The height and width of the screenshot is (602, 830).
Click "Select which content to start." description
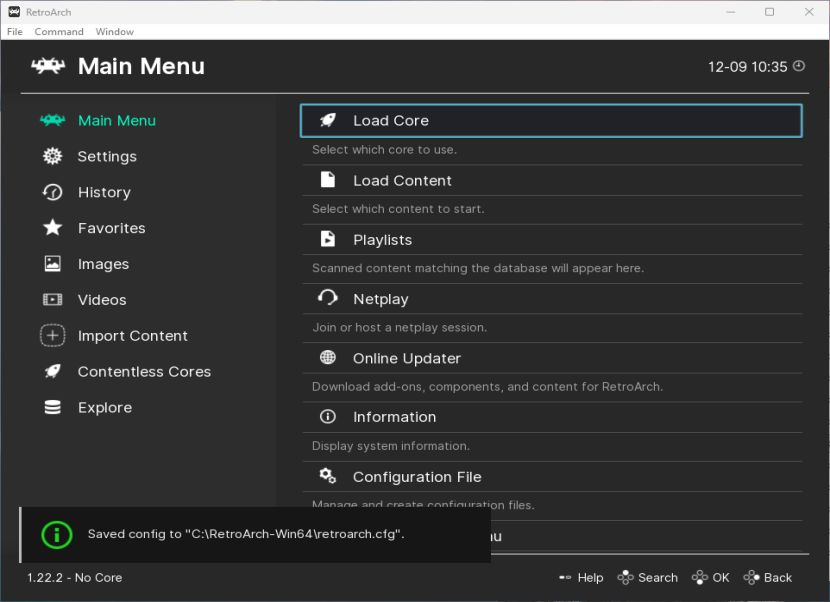point(398,209)
